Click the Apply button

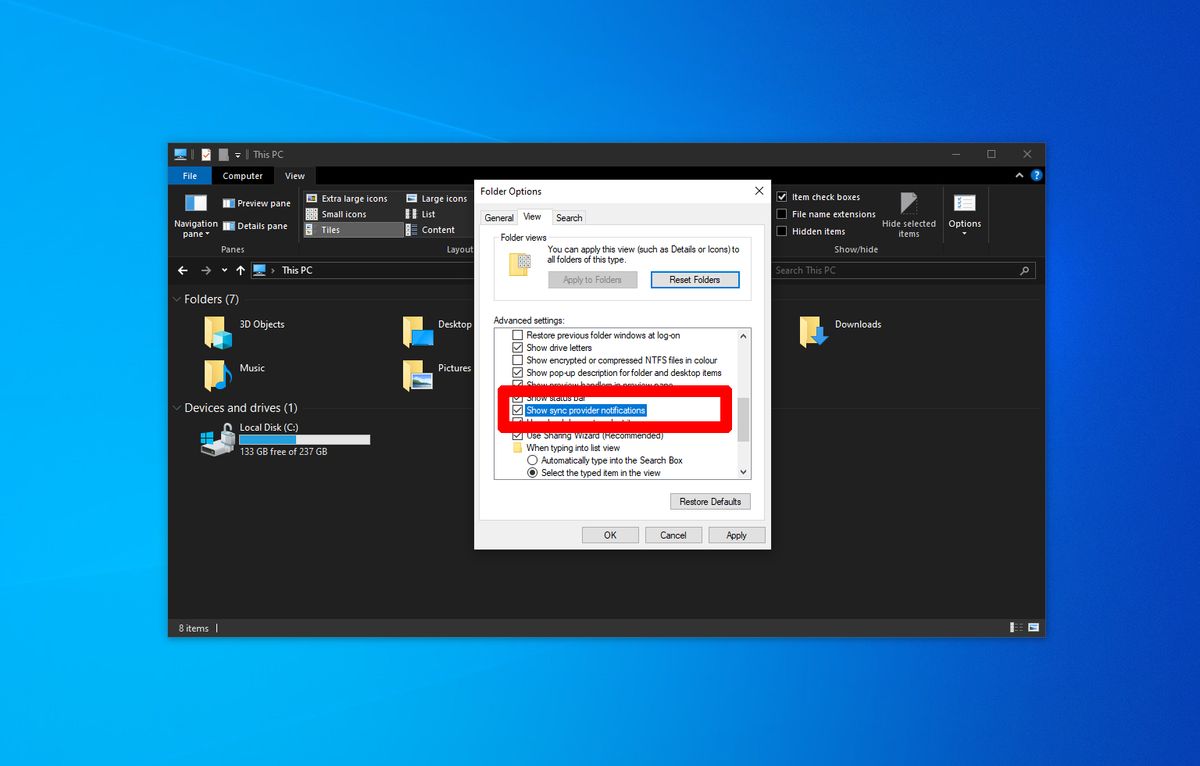tap(736, 535)
